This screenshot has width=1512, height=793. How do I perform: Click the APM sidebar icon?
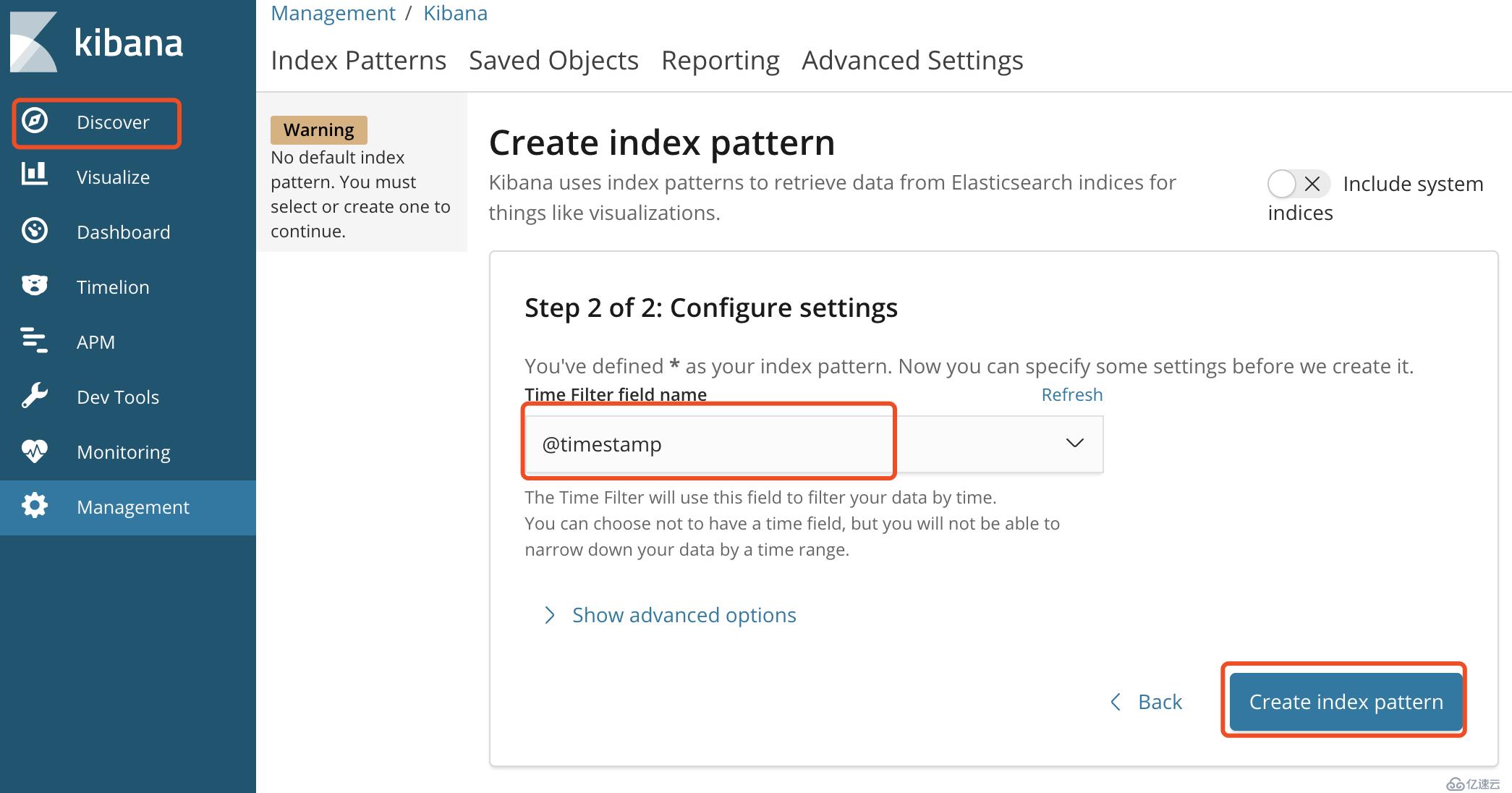click(x=35, y=341)
